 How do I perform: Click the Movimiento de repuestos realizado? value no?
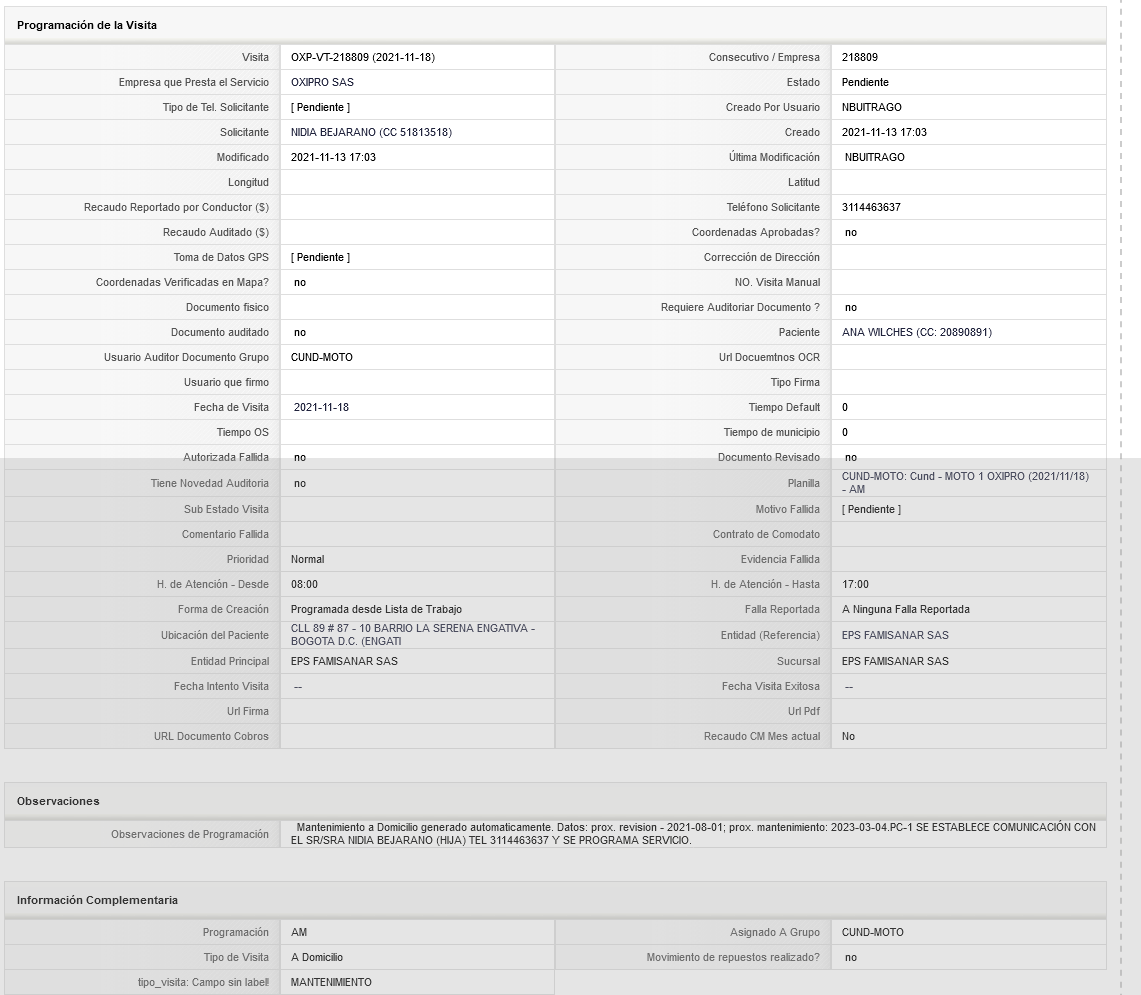[x=851, y=957]
